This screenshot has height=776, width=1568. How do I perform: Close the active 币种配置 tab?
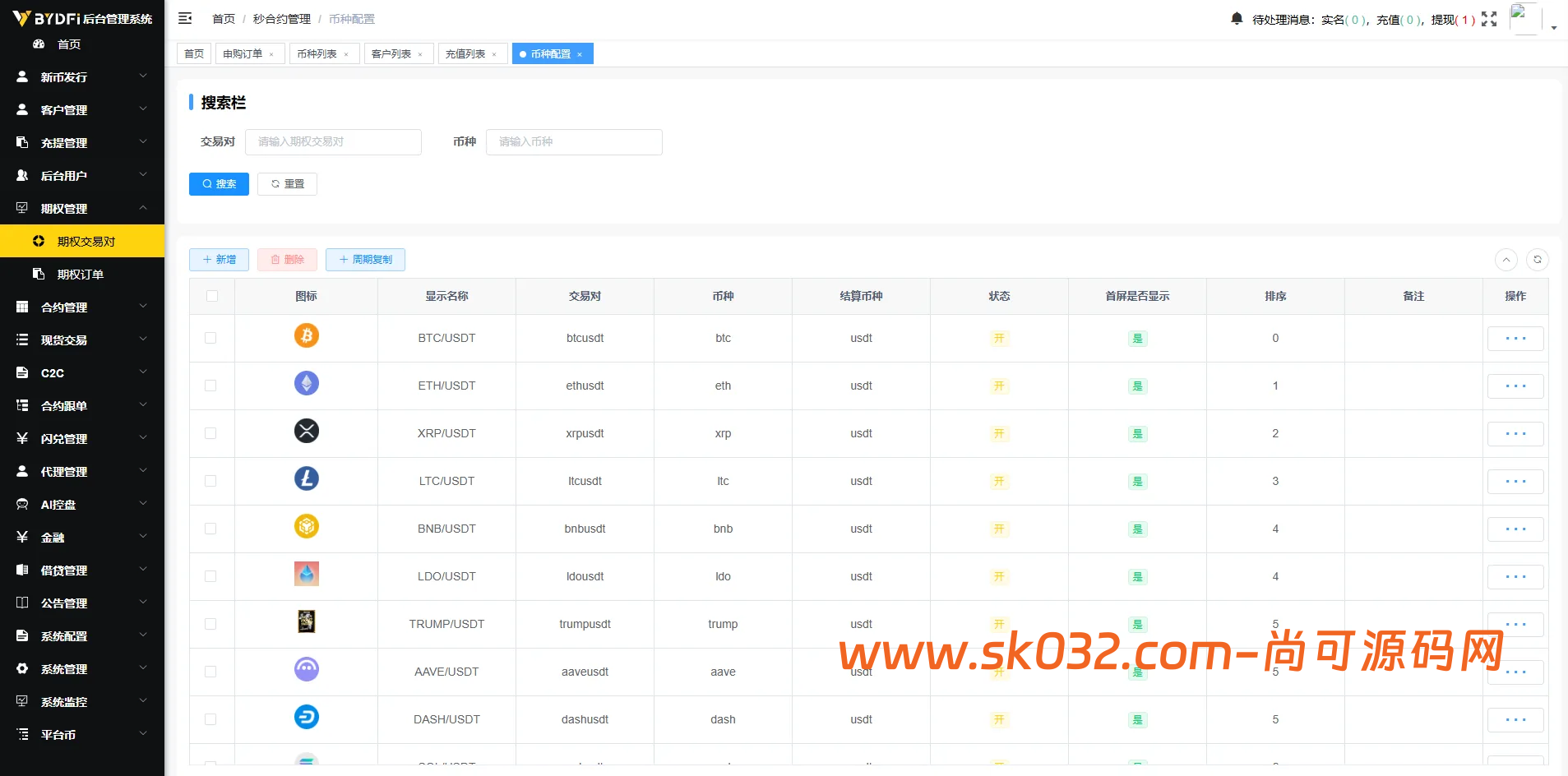580,54
